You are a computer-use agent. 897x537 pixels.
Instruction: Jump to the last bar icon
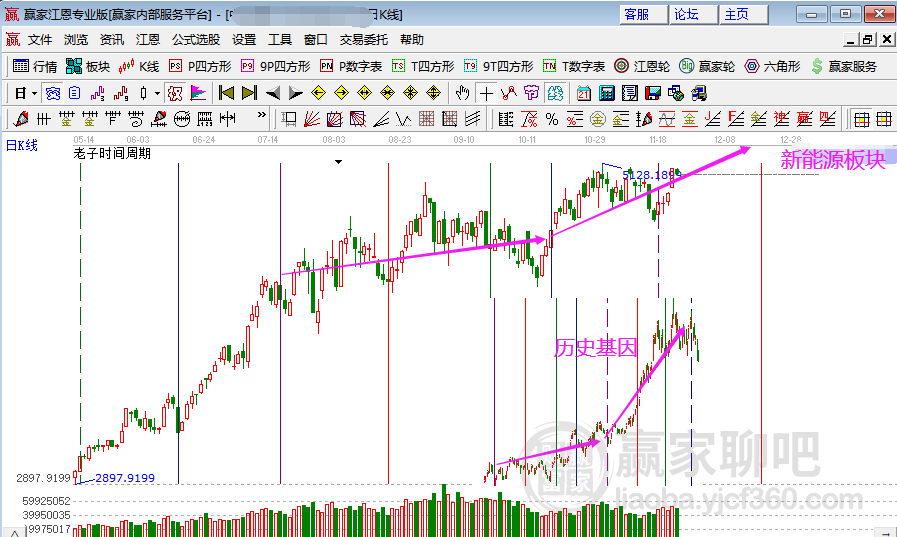[x=249, y=93]
